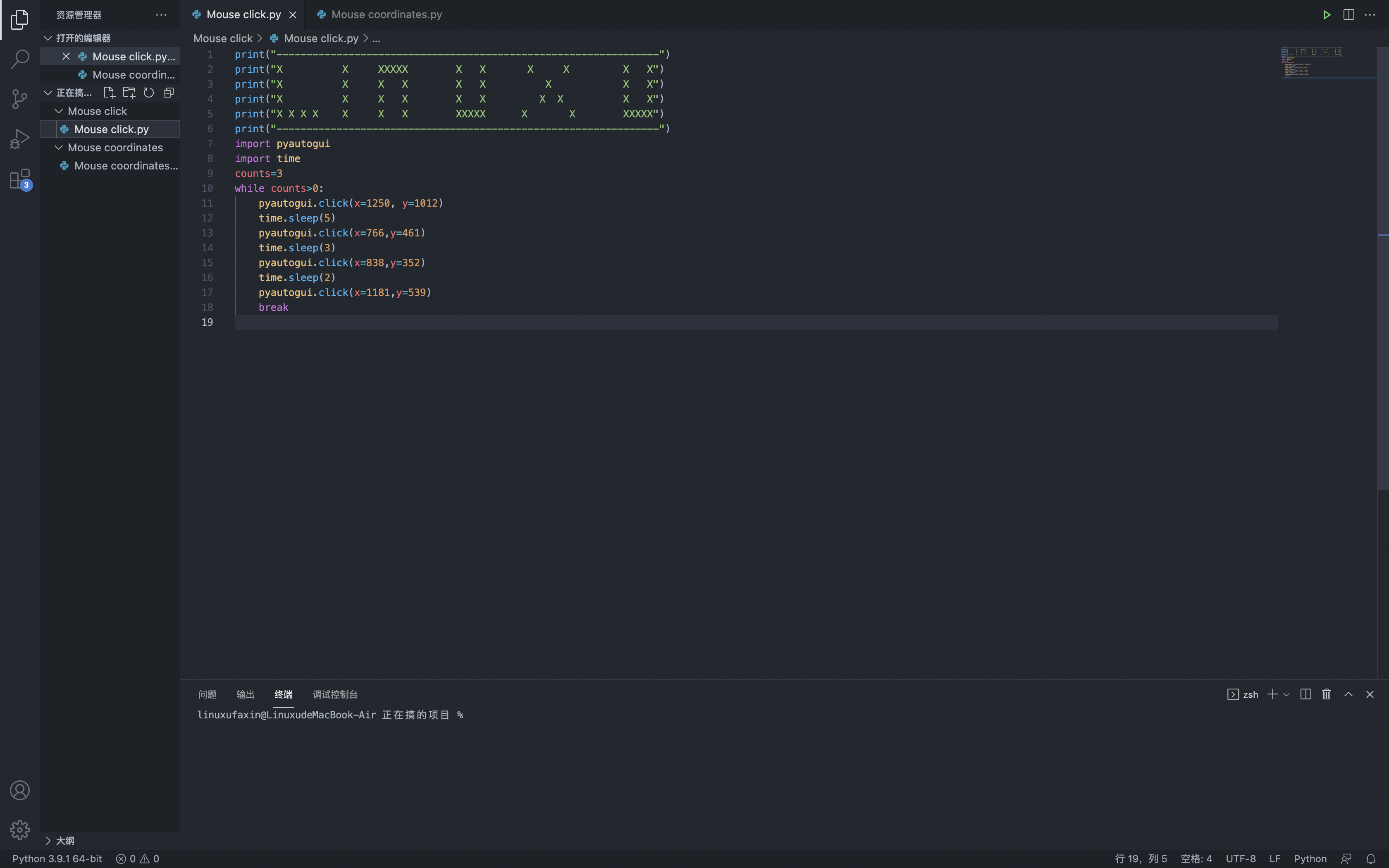Toggle maximize the bottom panel
This screenshot has width=1389, height=868.
coord(1348,694)
